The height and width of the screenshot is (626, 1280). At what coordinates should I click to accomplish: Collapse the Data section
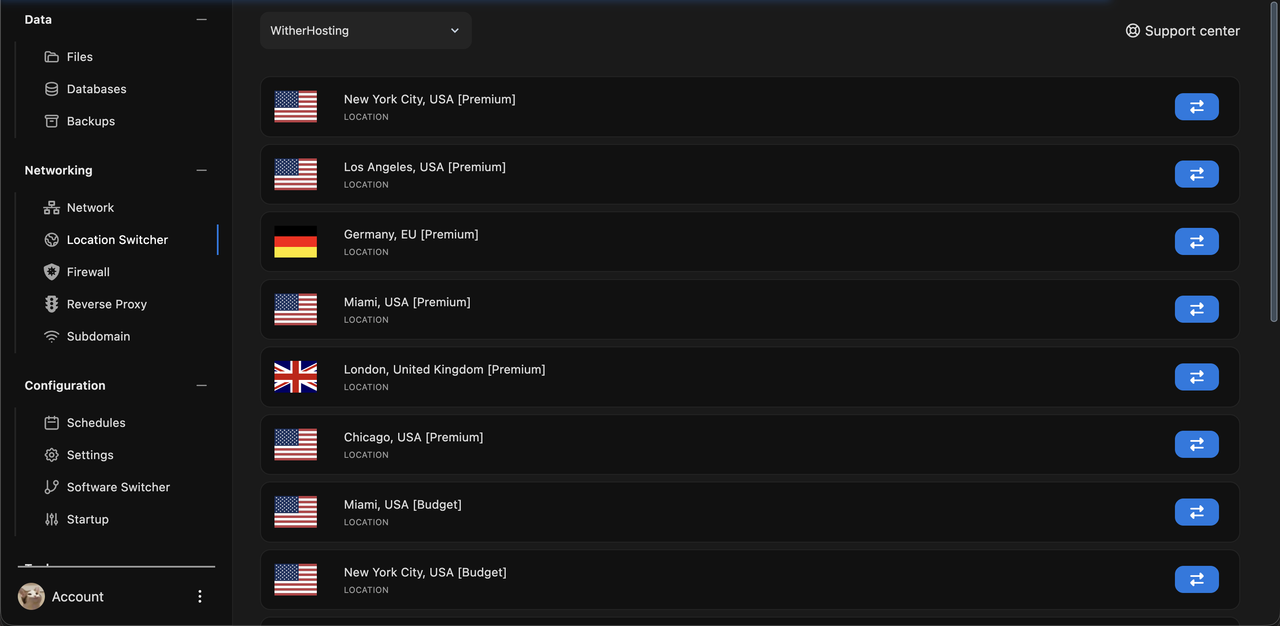click(202, 20)
